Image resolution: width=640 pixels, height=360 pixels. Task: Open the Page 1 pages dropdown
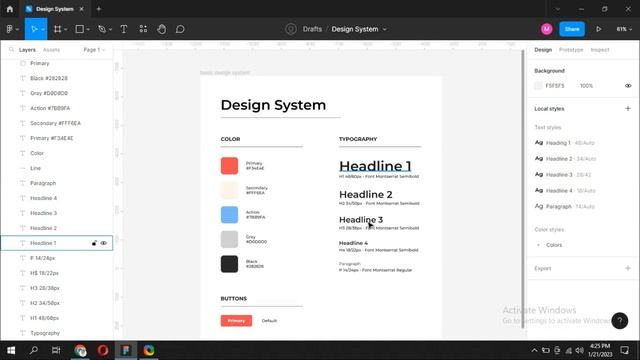point(94,49)
